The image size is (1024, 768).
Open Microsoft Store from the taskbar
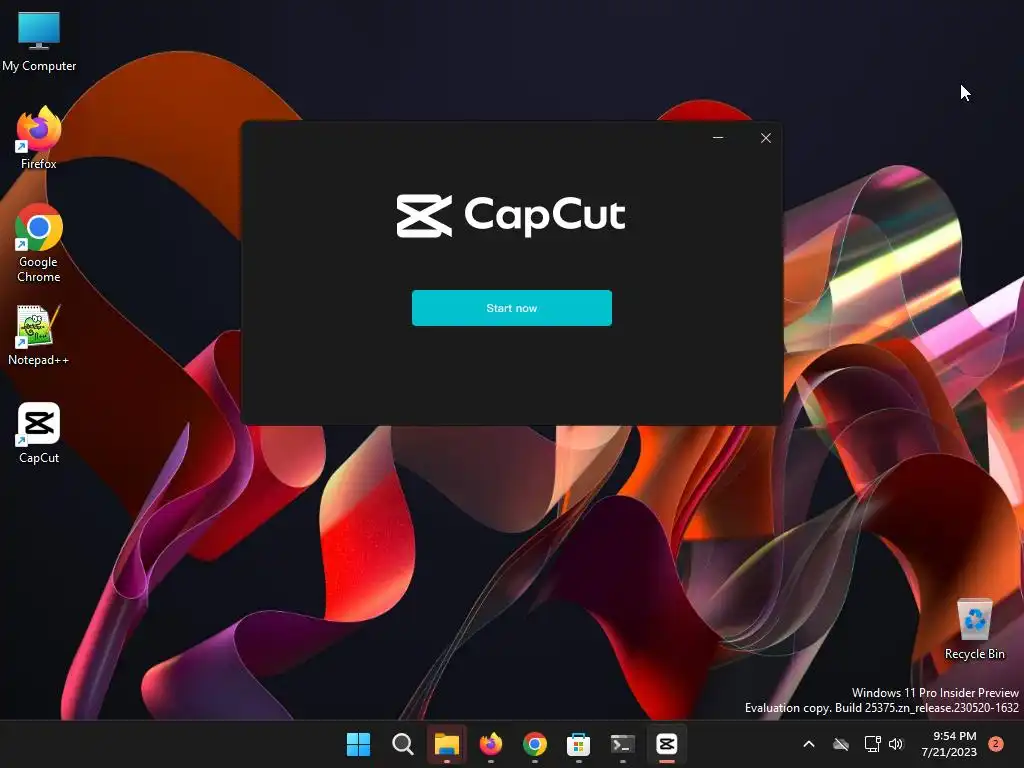coord(578,744)
